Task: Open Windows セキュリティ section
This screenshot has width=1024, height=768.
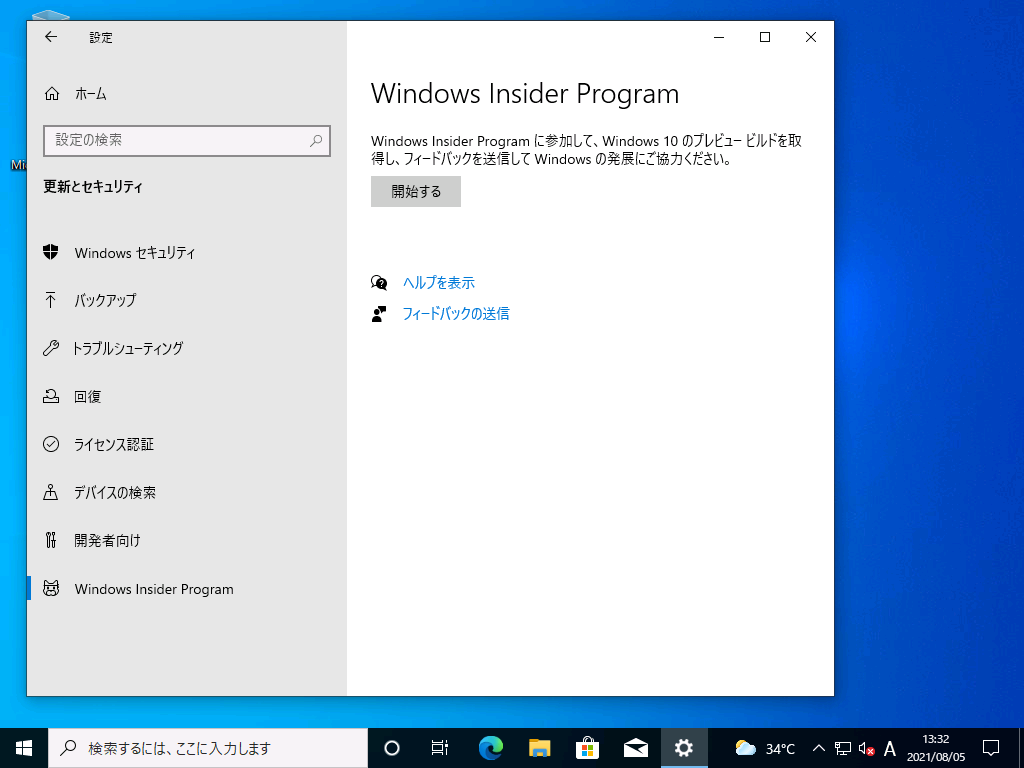Action: coord(187,253)
